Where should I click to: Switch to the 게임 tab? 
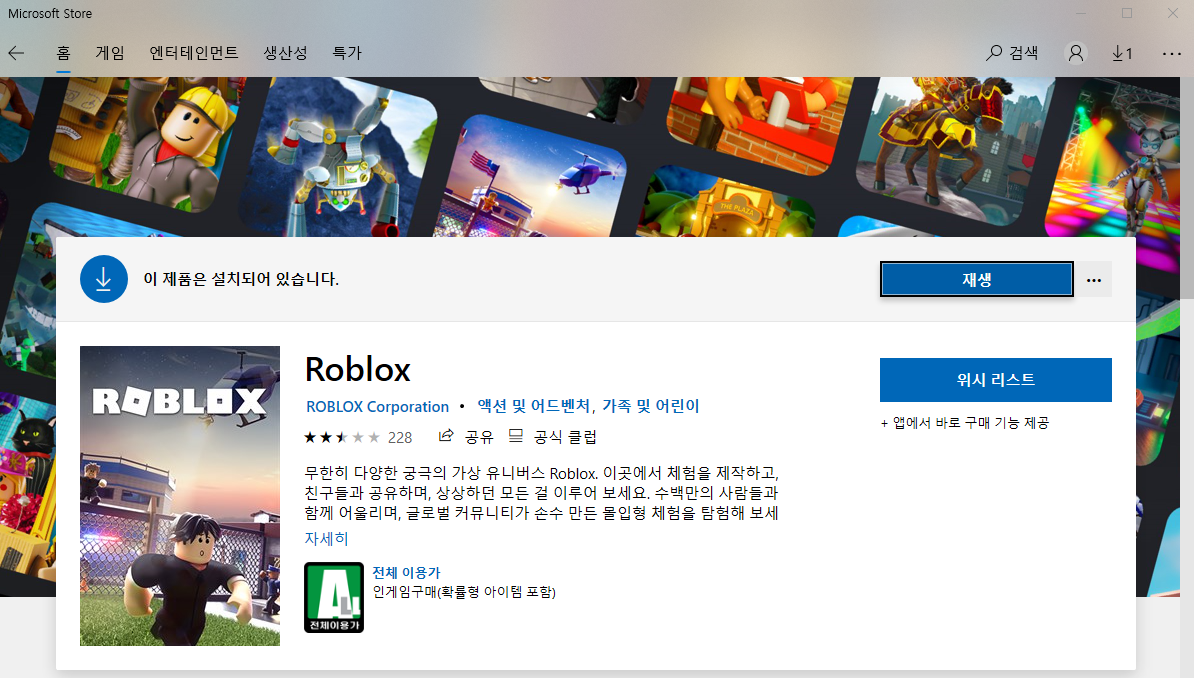pyautogui.click(x=110, y=53)
